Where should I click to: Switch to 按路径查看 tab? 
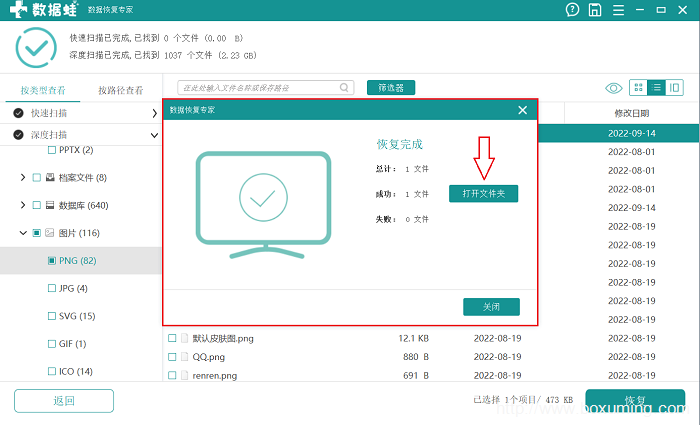121,91
